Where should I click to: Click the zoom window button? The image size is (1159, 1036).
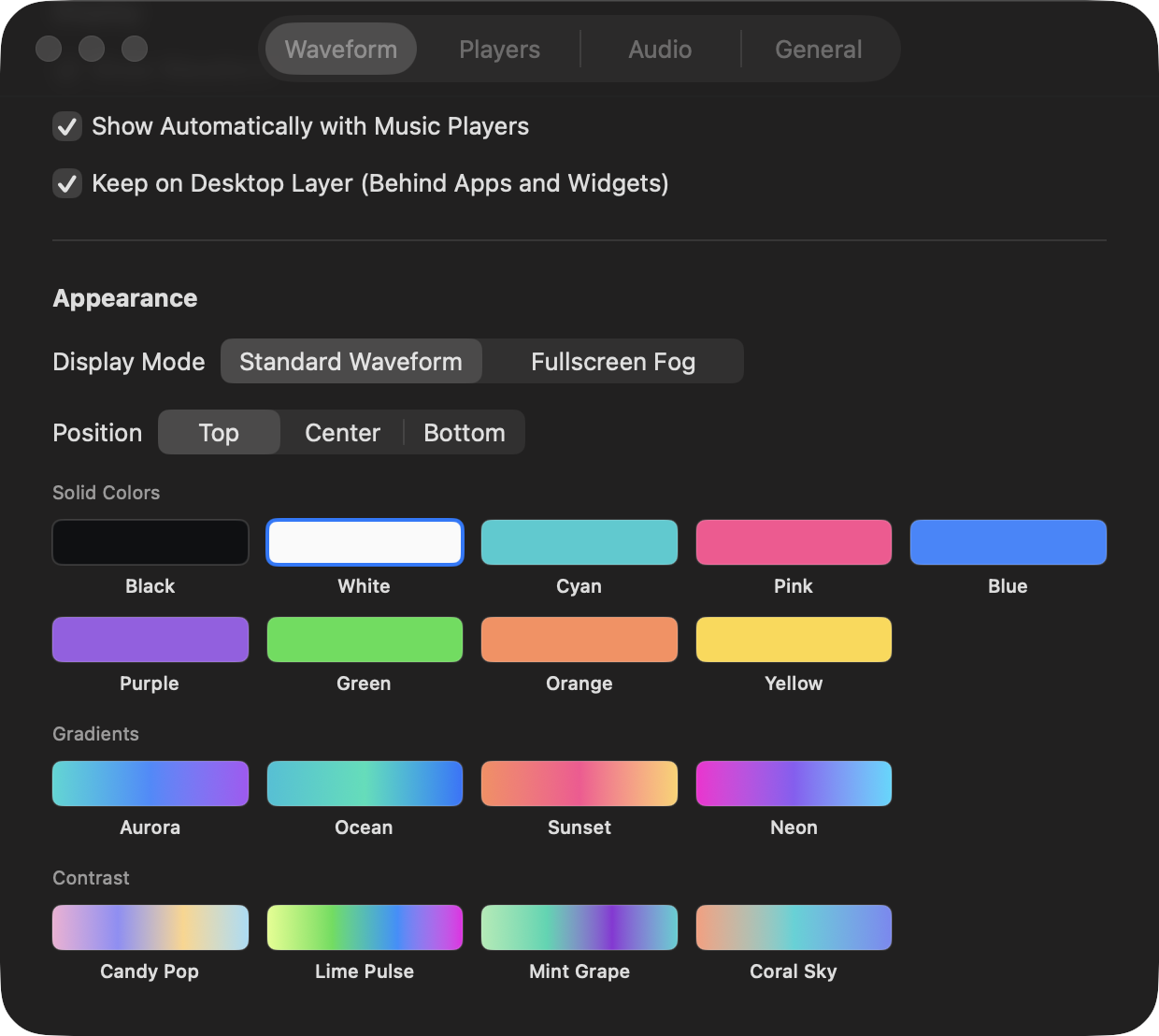[135, 49]
